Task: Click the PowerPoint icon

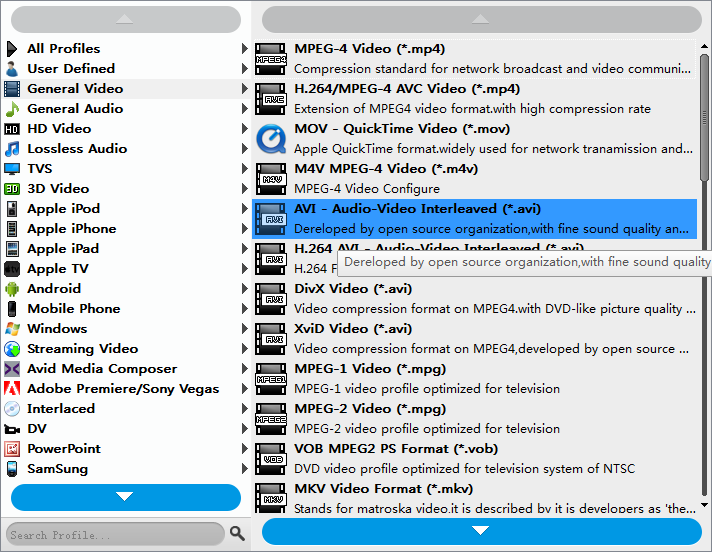Action: (12, 449)
